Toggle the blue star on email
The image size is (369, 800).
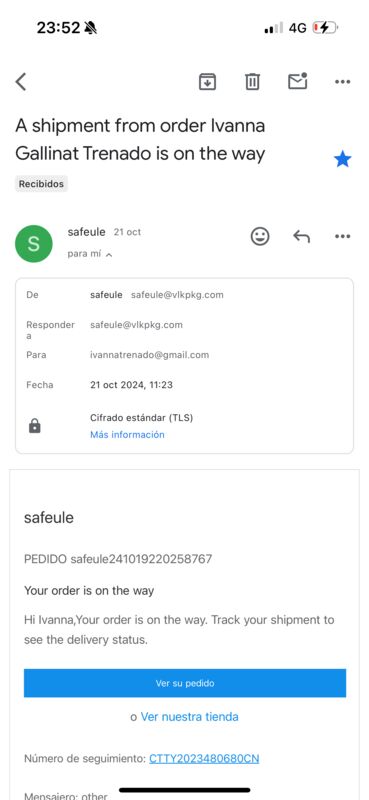point(342,160)
